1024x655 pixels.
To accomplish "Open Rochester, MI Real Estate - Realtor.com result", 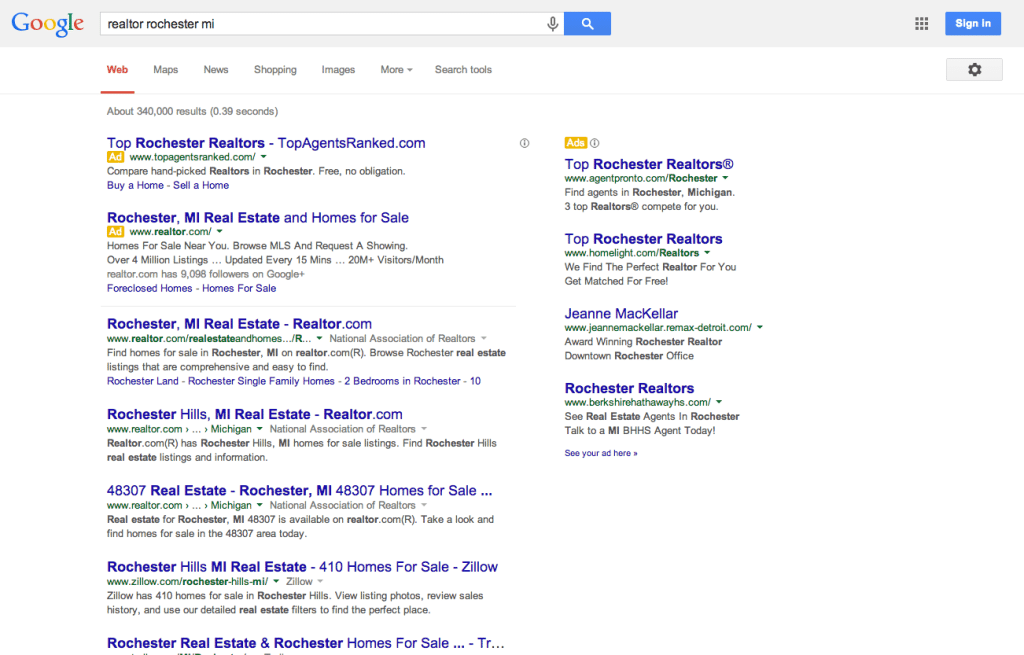I will pyautogui.click(x=239, y=324).
